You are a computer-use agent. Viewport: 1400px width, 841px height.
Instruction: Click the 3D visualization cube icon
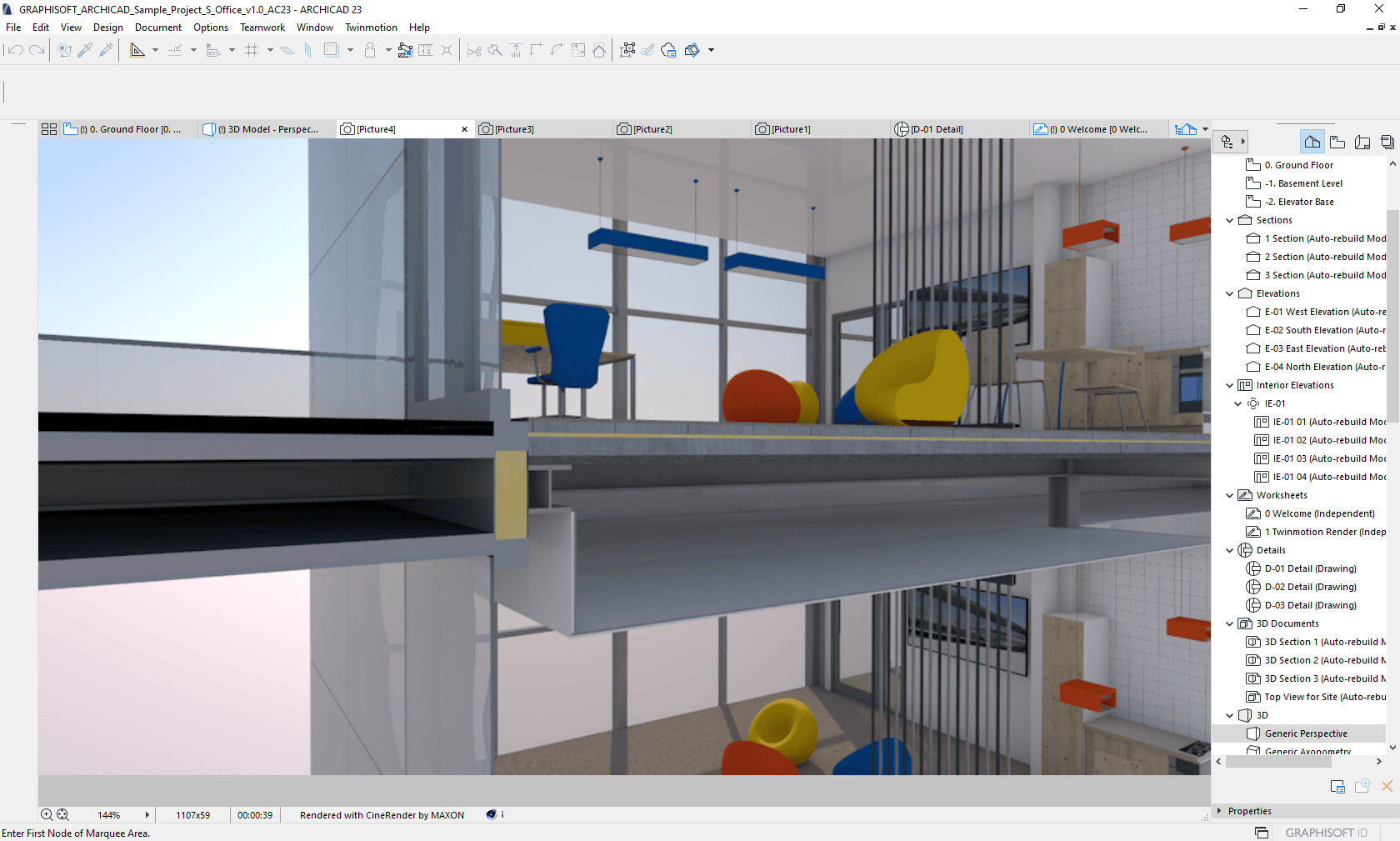pyautogui.click(x=692, y=50)
